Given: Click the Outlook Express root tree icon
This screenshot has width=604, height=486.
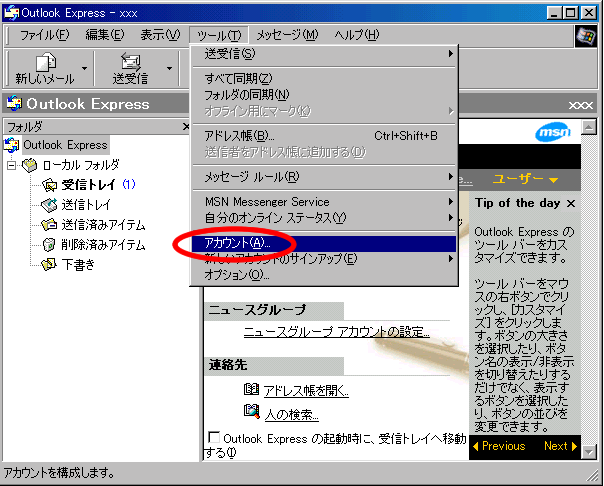Looking at the screenshot, I should tap(11, 145).
